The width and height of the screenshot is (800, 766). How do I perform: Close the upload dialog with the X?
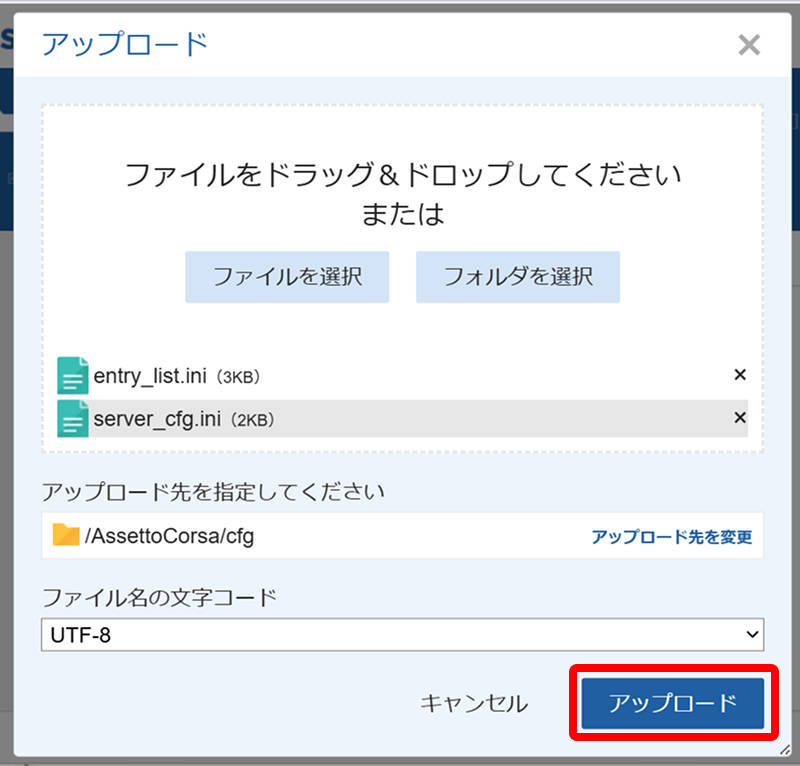pos(748,45)
